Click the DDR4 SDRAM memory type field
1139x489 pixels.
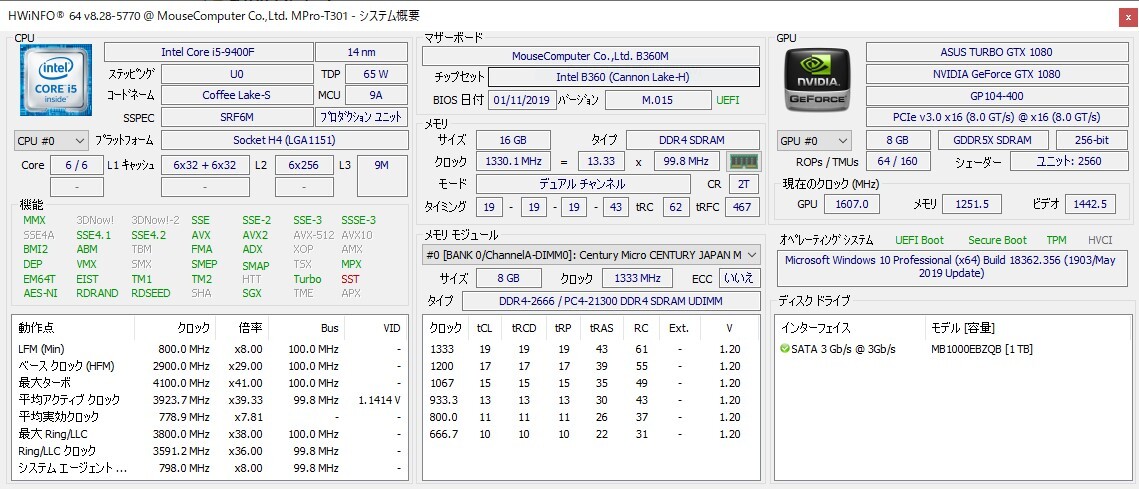[693, 140]
